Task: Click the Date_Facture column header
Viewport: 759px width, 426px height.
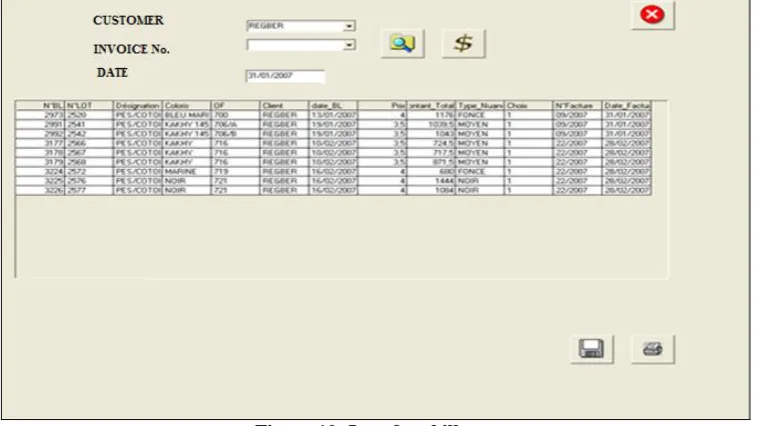Action: tap(627, 106)
